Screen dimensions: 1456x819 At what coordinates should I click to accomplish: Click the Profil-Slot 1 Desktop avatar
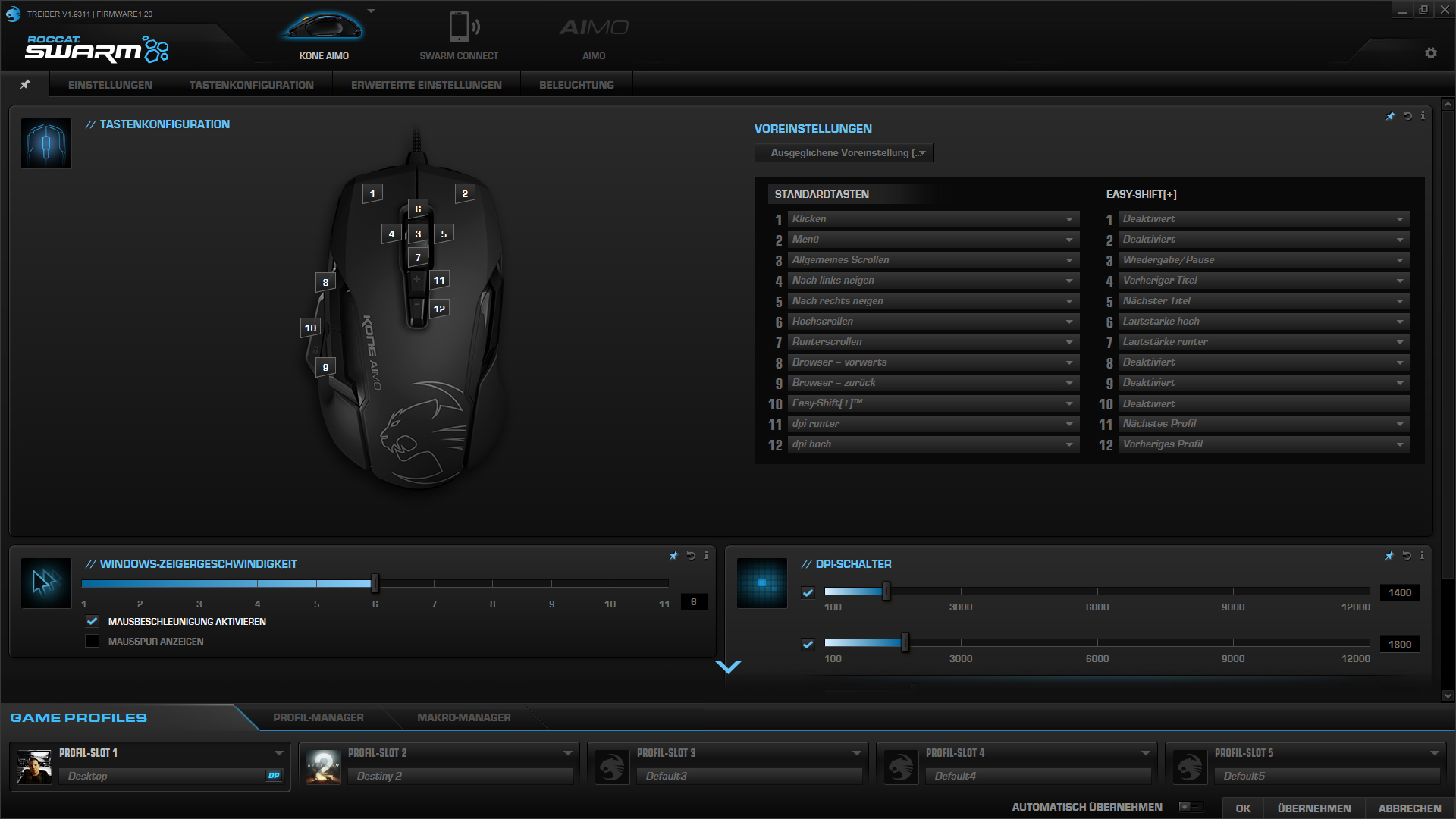(35, 767)
